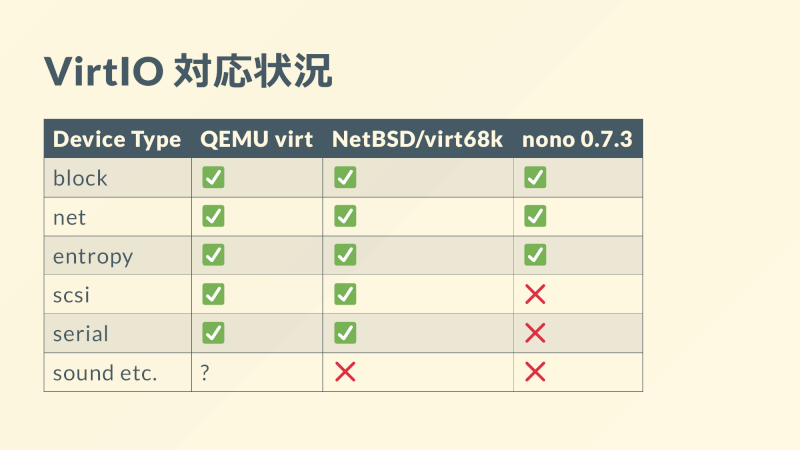Select the scsi row label
This screenshot has width=800, height=450.
[71, 295]
